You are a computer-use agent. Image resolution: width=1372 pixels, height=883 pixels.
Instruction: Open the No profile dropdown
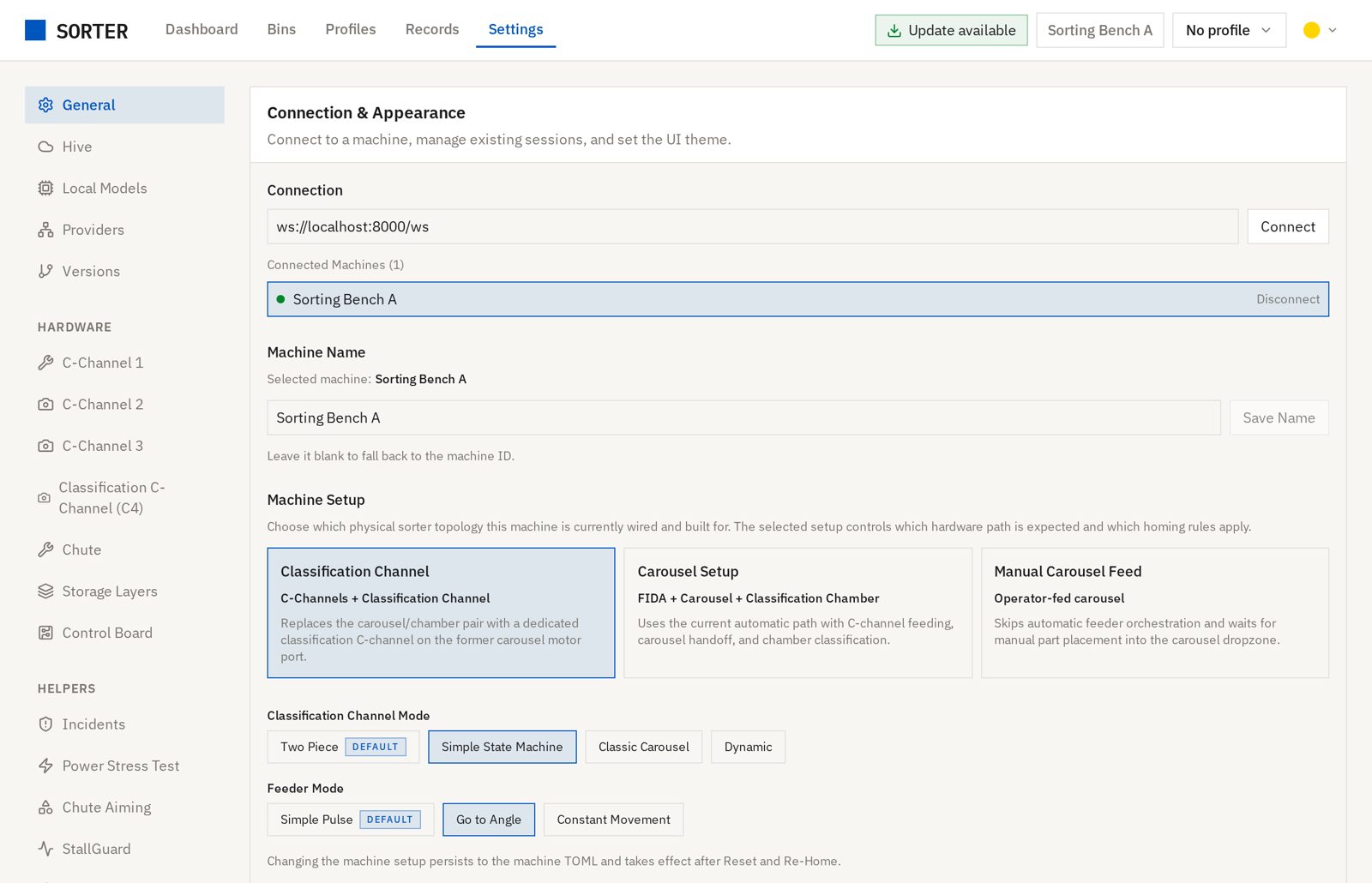1229,30
